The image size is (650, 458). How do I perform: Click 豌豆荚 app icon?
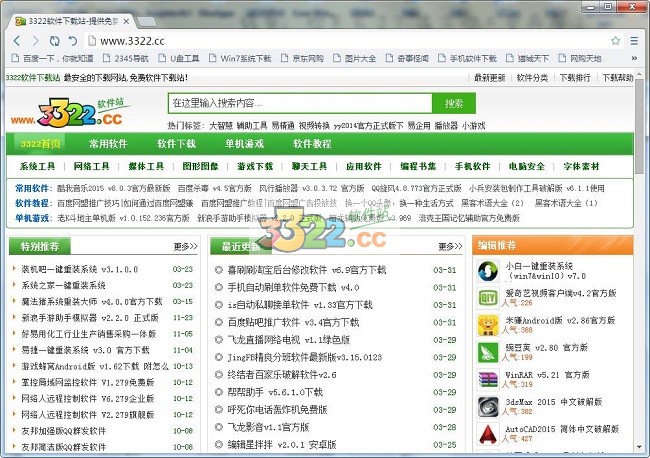488,352
